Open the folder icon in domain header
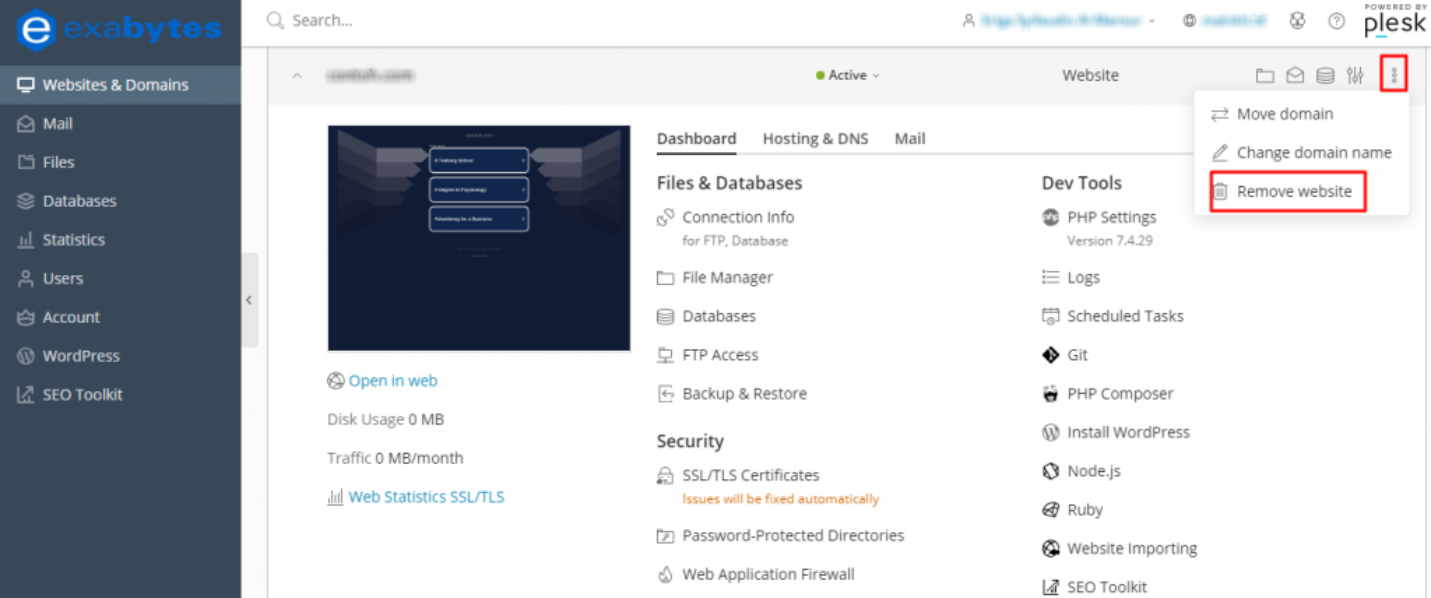Viewport: 1431px width, 598px height. (x=1265, y=75)
